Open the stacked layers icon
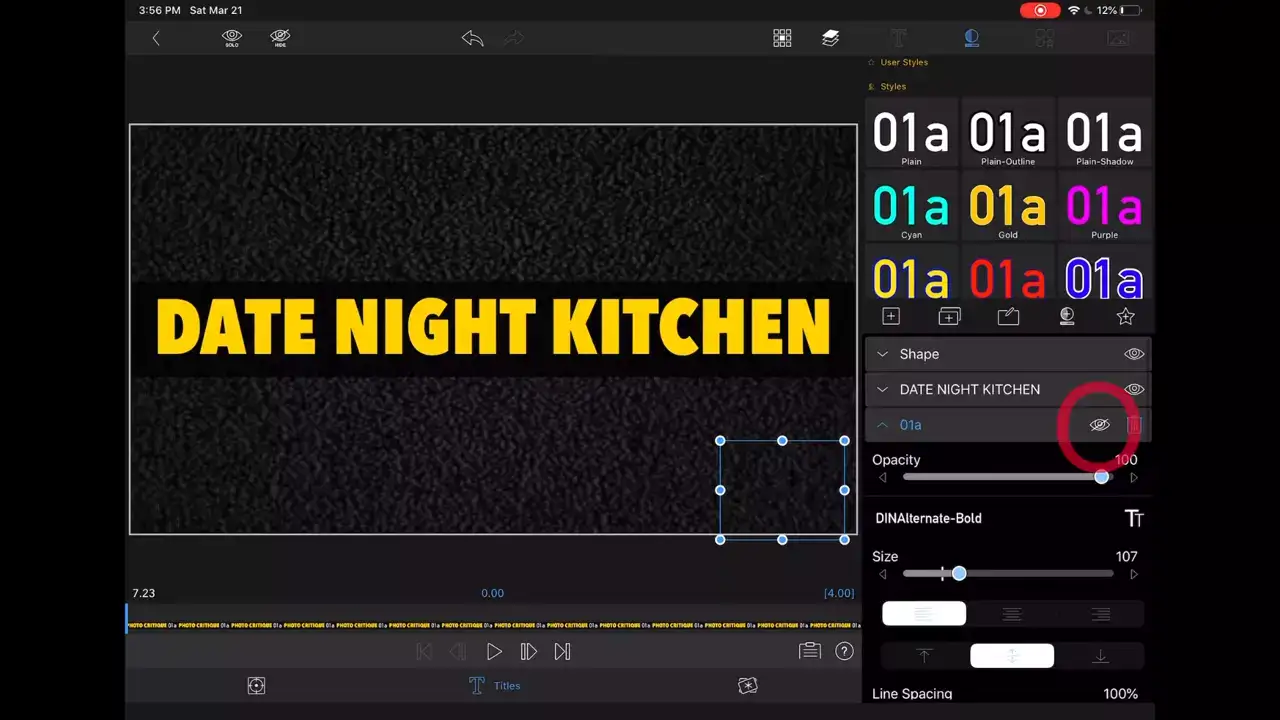 coord(831,38)
